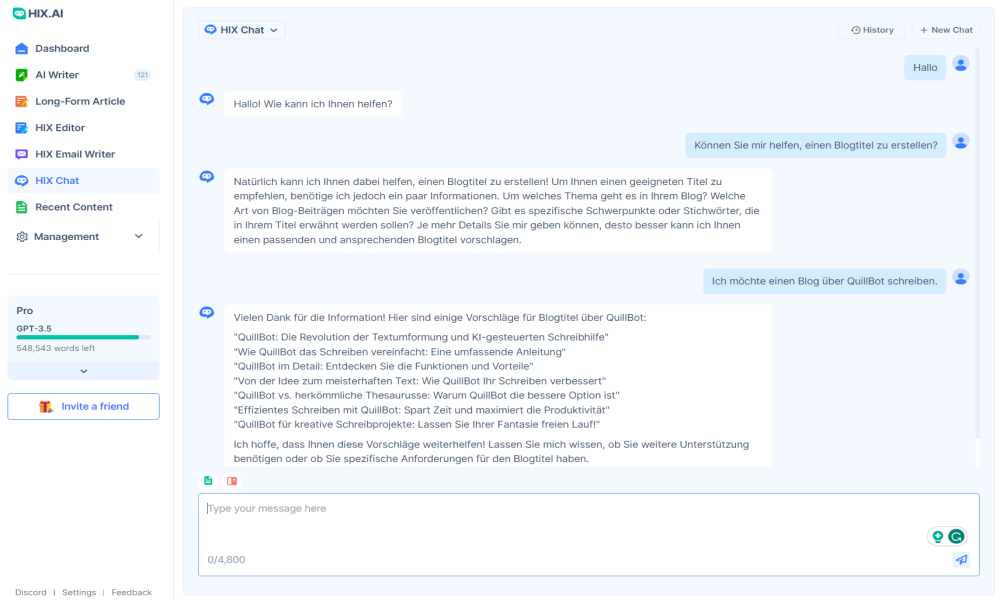1000x600 pixels.
Task: Click the HIX.AI logo
Action: pos(38,13)
